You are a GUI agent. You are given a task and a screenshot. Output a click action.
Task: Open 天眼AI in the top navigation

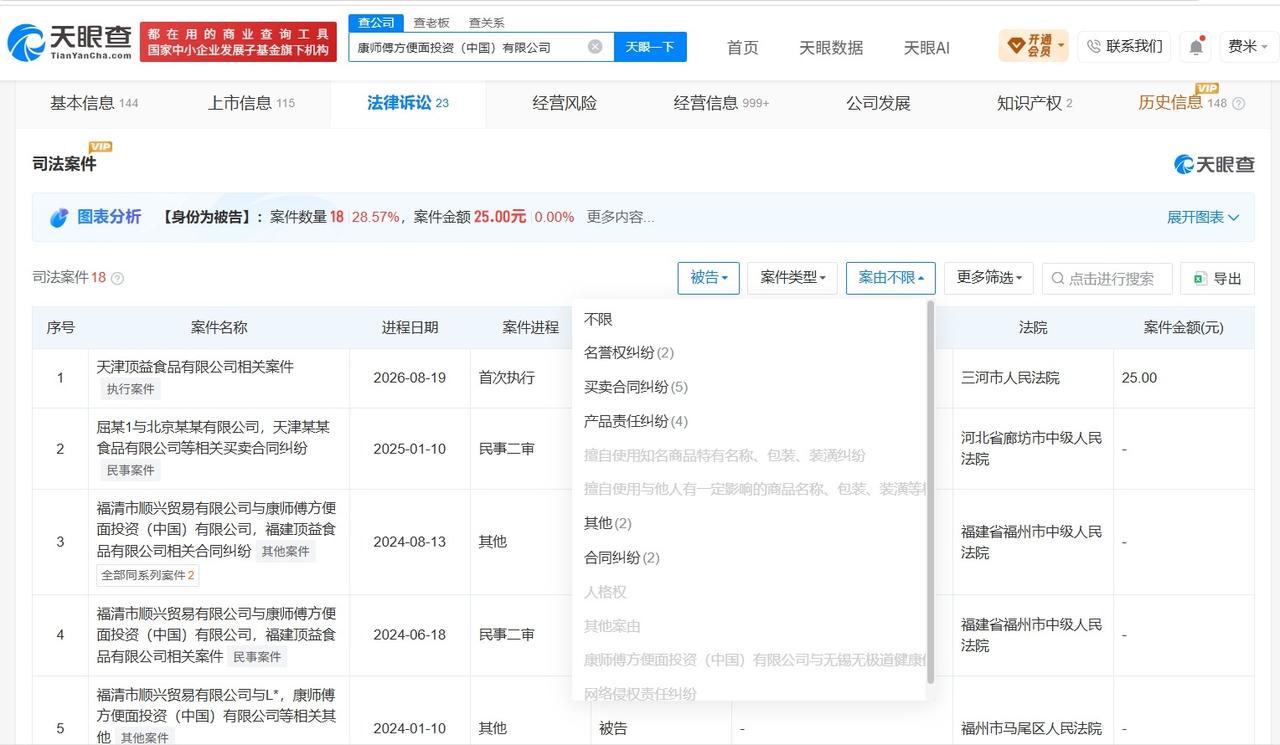click(x=927, y=47)
